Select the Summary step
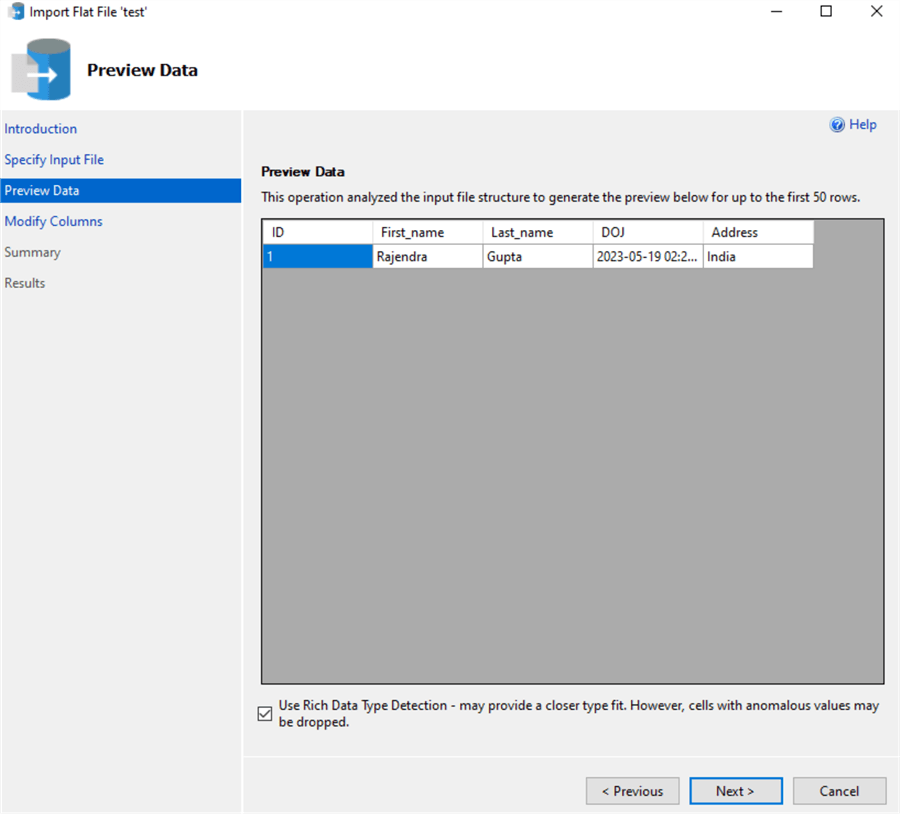This screenshot has width=900, height=814. click(x=32, y=252)
